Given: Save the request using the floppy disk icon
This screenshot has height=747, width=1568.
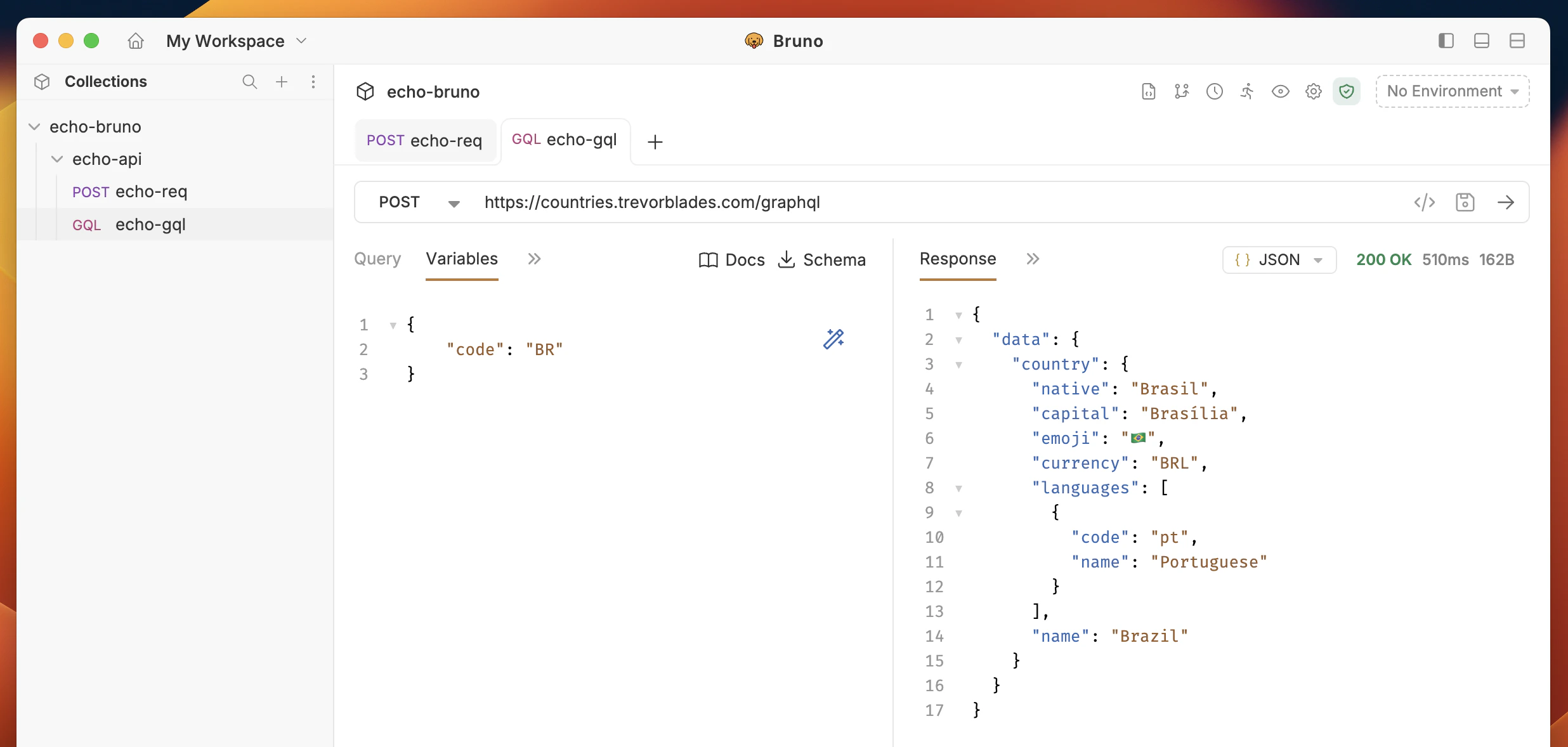Looking at the screenshot, I should click(1466, 202).
